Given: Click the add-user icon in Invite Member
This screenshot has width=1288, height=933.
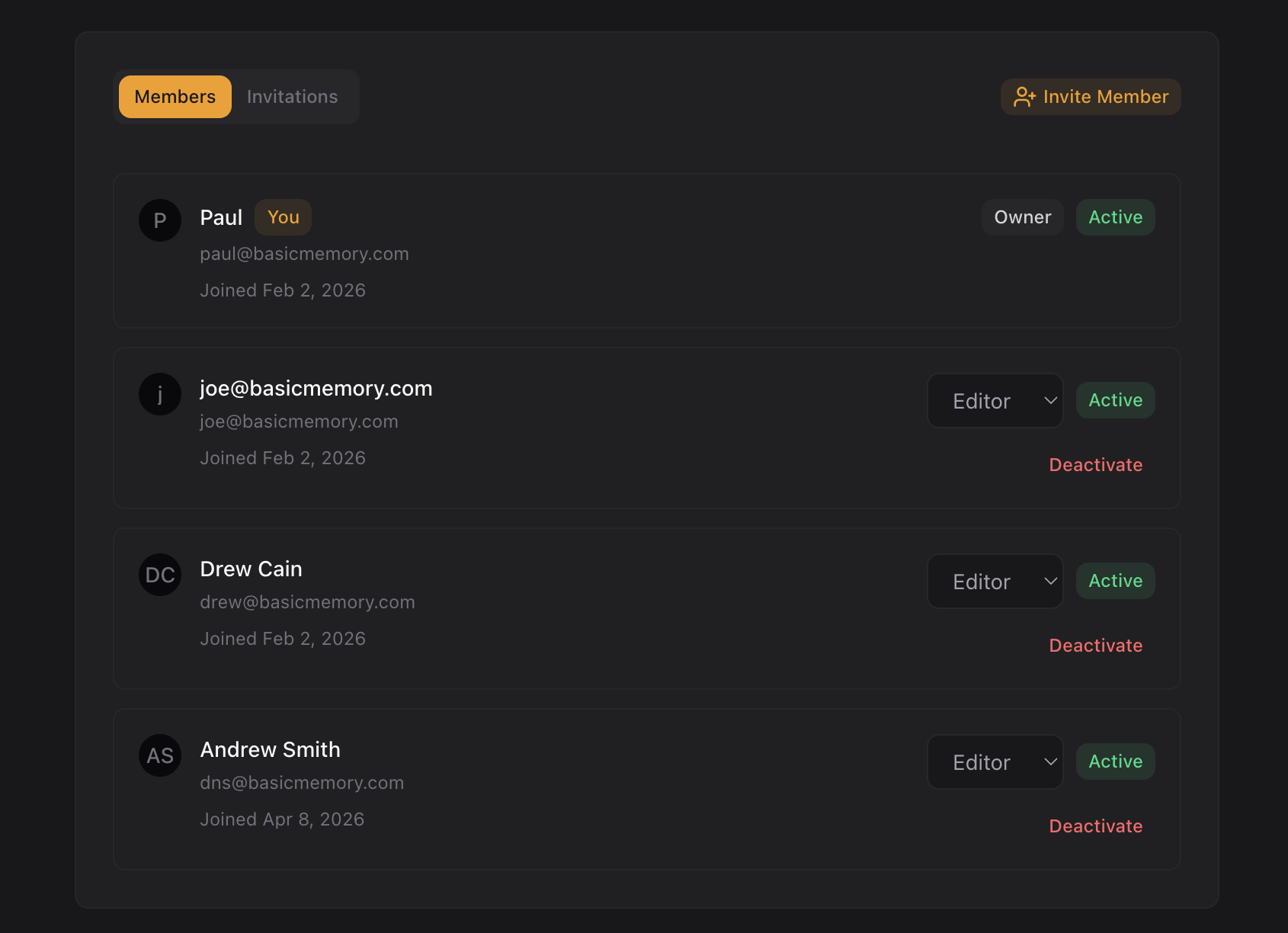Looking at the screenshot, I should tap(1024, 97).
